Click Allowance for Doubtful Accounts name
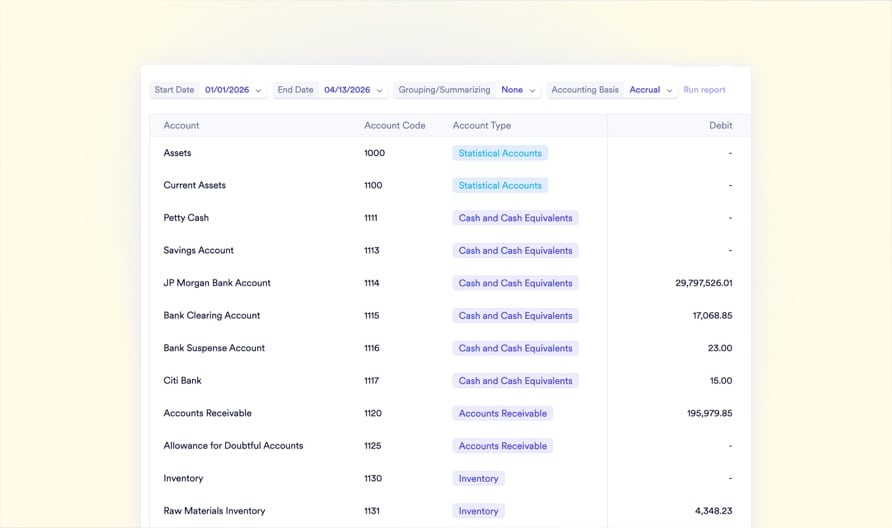The height and width of the screenshot is (528, 892). pyautogui.click(x=233, y=446)
